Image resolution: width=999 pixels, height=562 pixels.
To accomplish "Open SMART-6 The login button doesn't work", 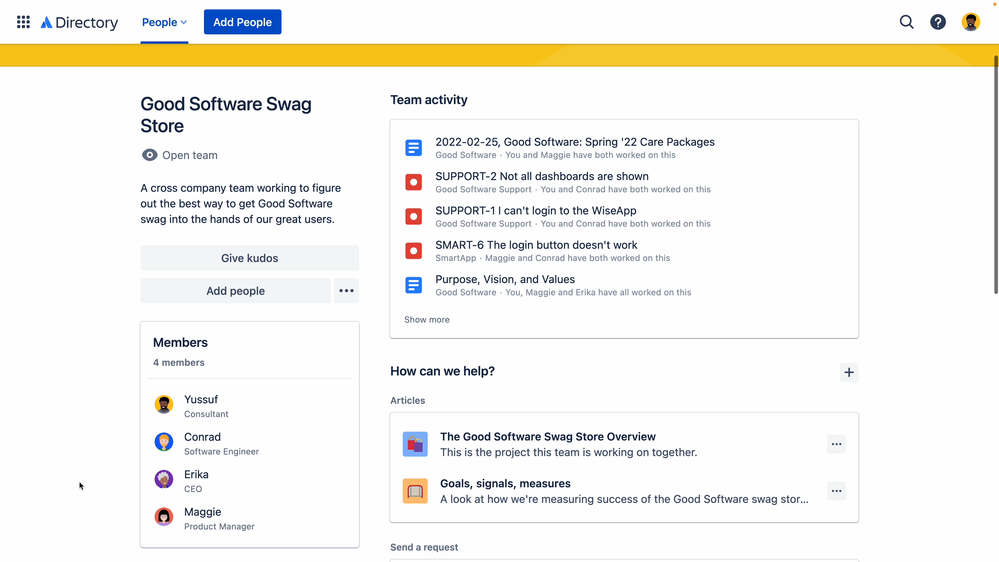I will [536, 245].
